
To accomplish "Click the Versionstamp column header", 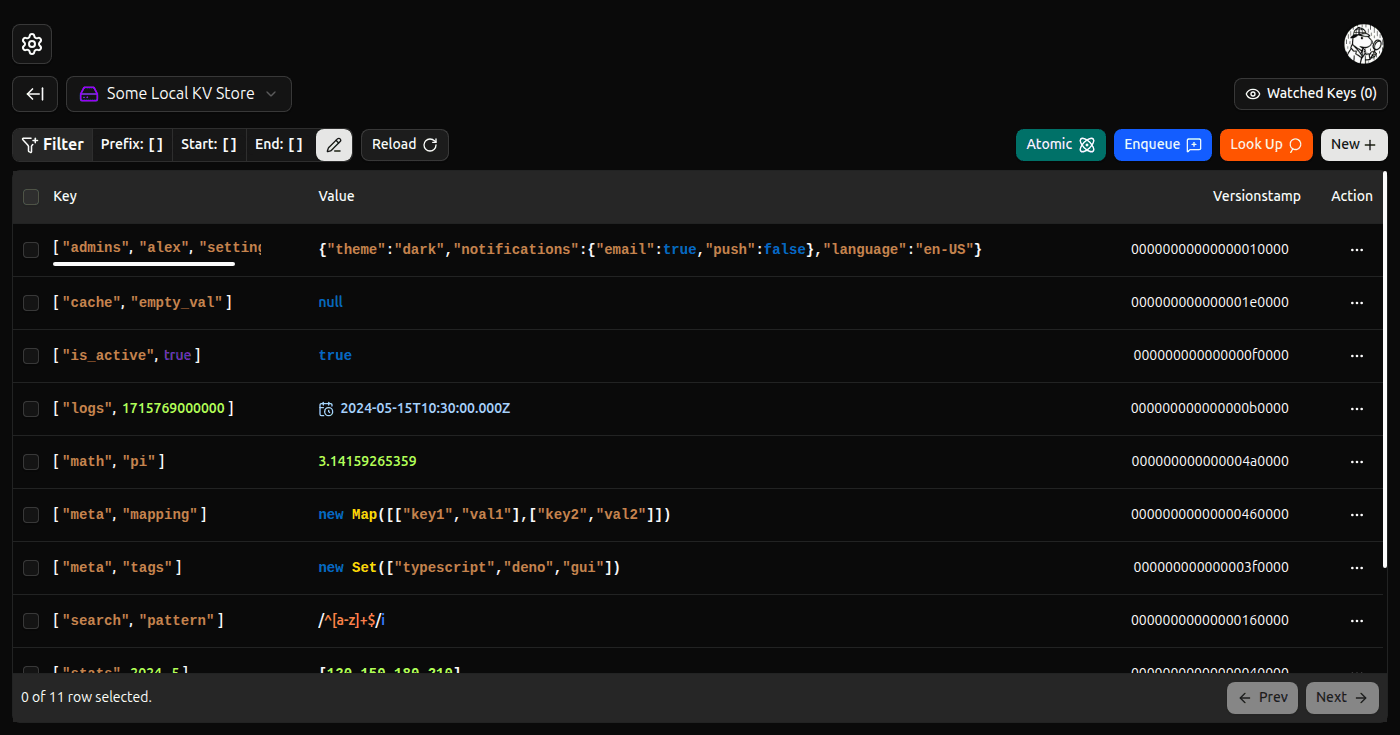I will 1257,197.
